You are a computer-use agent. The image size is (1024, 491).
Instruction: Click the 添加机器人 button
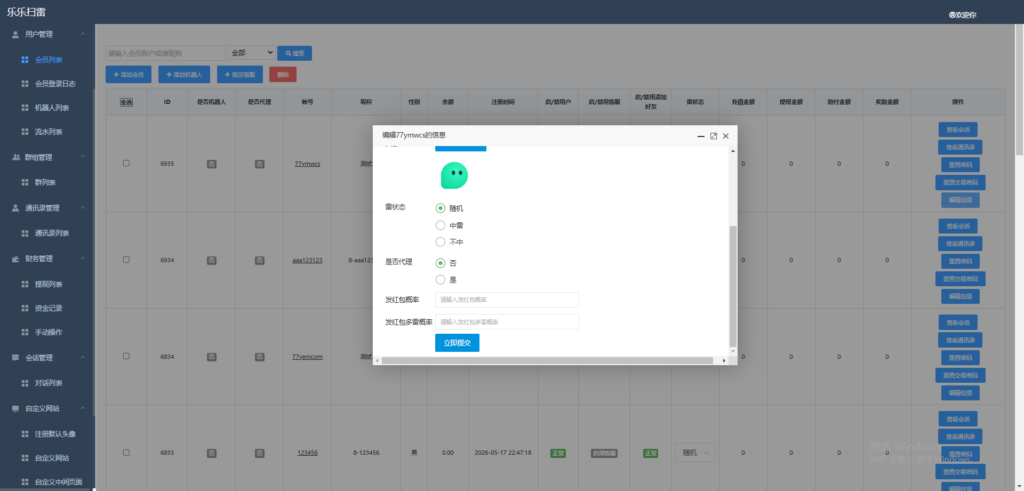(x=184, y=74)
